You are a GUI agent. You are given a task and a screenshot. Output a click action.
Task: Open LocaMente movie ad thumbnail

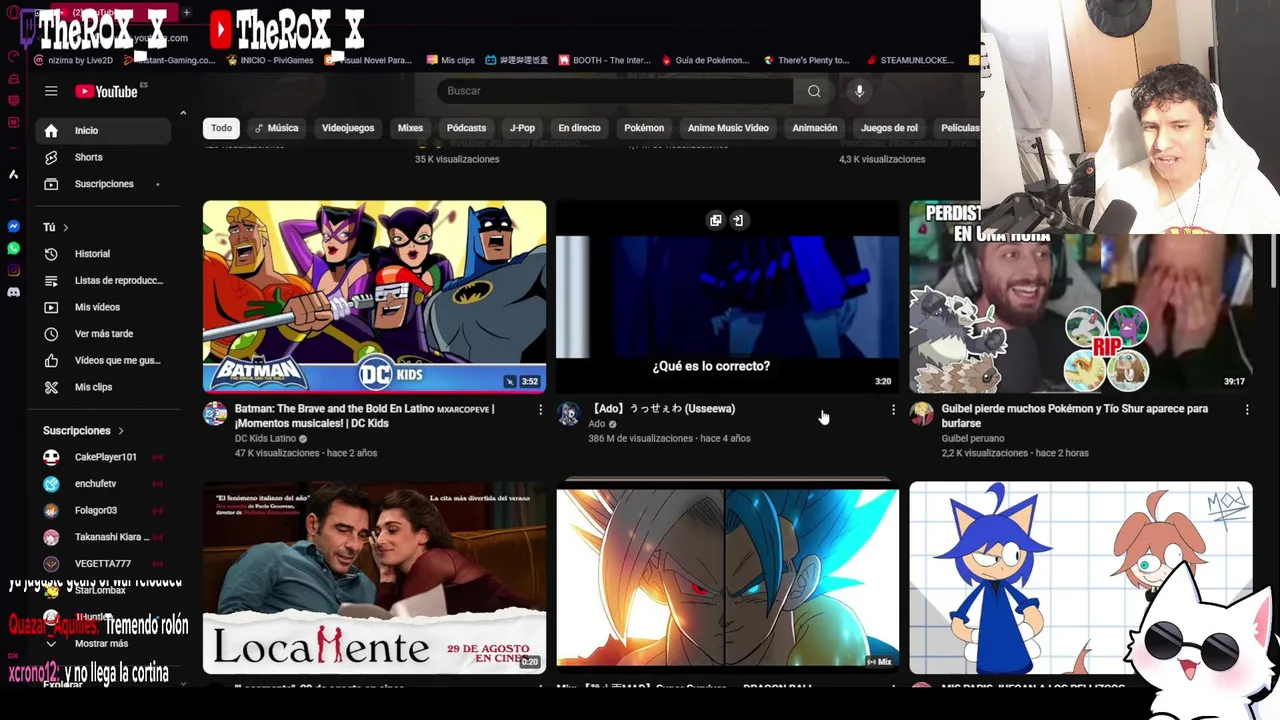point(374,578)
